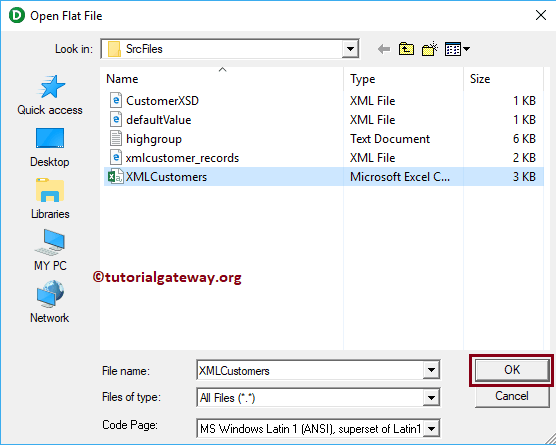Open the Network location
556x445 pixels.
pyautogui.click(x=50, y=302)
